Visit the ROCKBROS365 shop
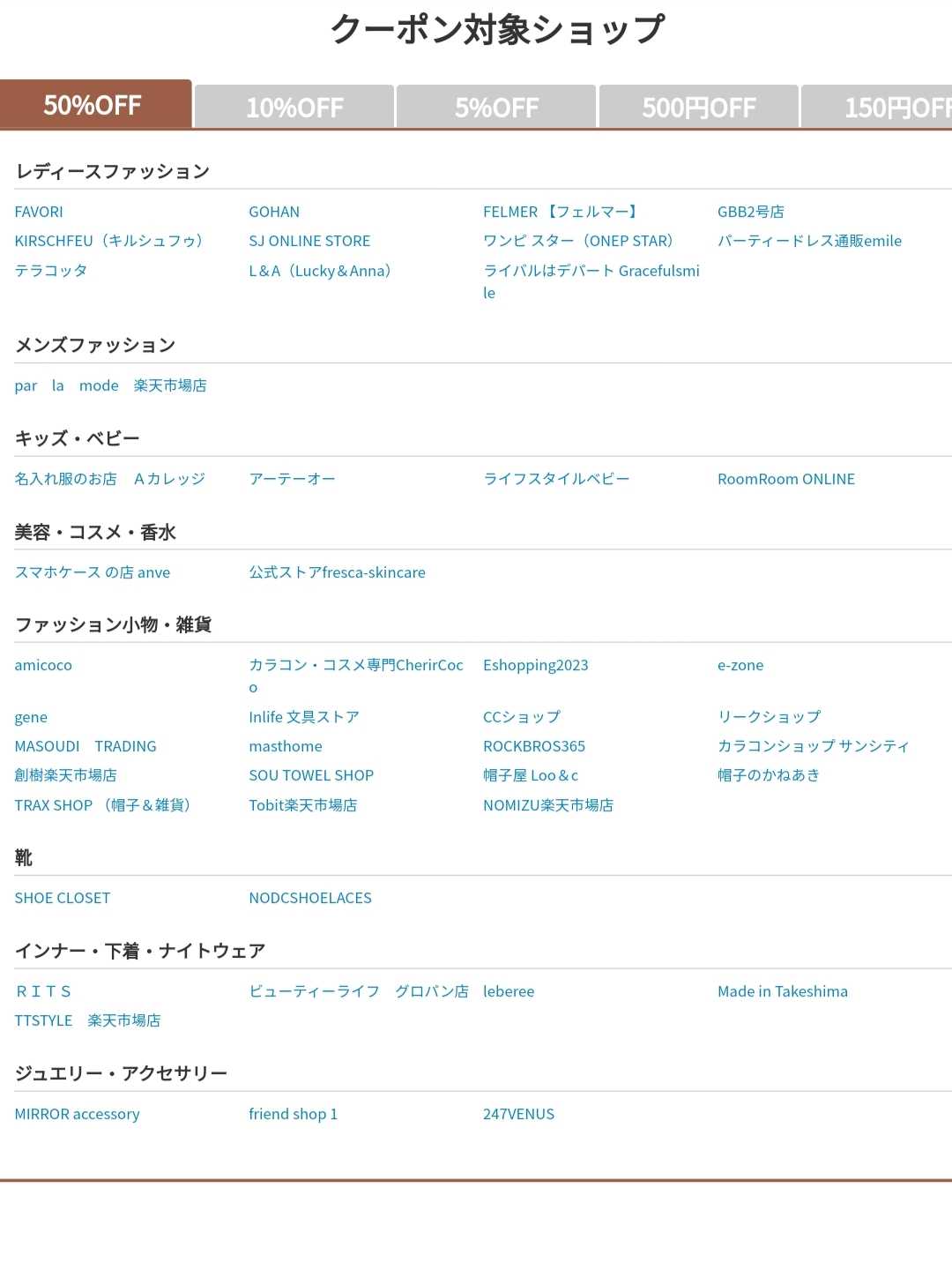952x1270 pixels. click(534, 746)
